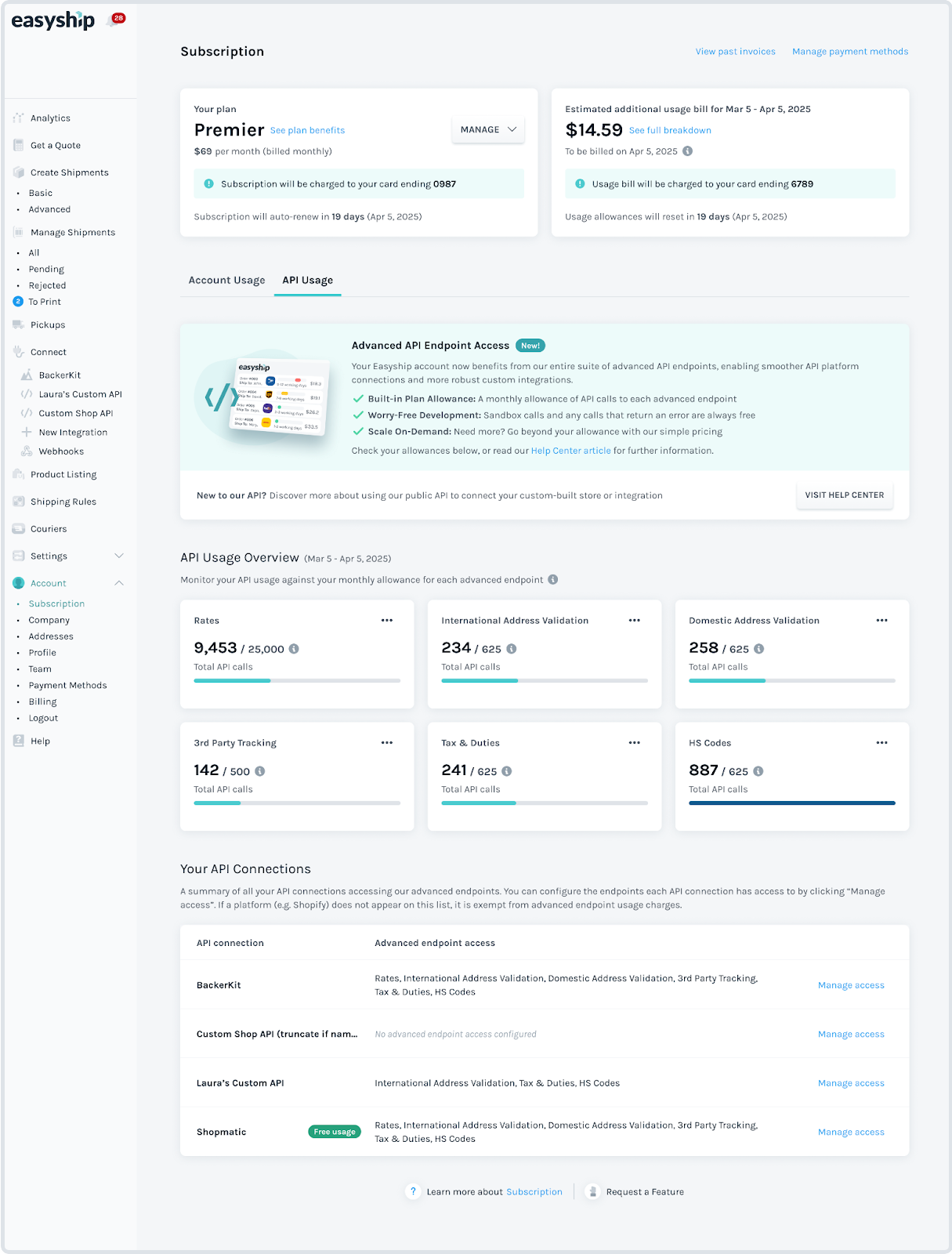The width and height of the screenshot is (952, 1254).
Task: Click the Manage Shipments icon
Action: tap(18, 232)
